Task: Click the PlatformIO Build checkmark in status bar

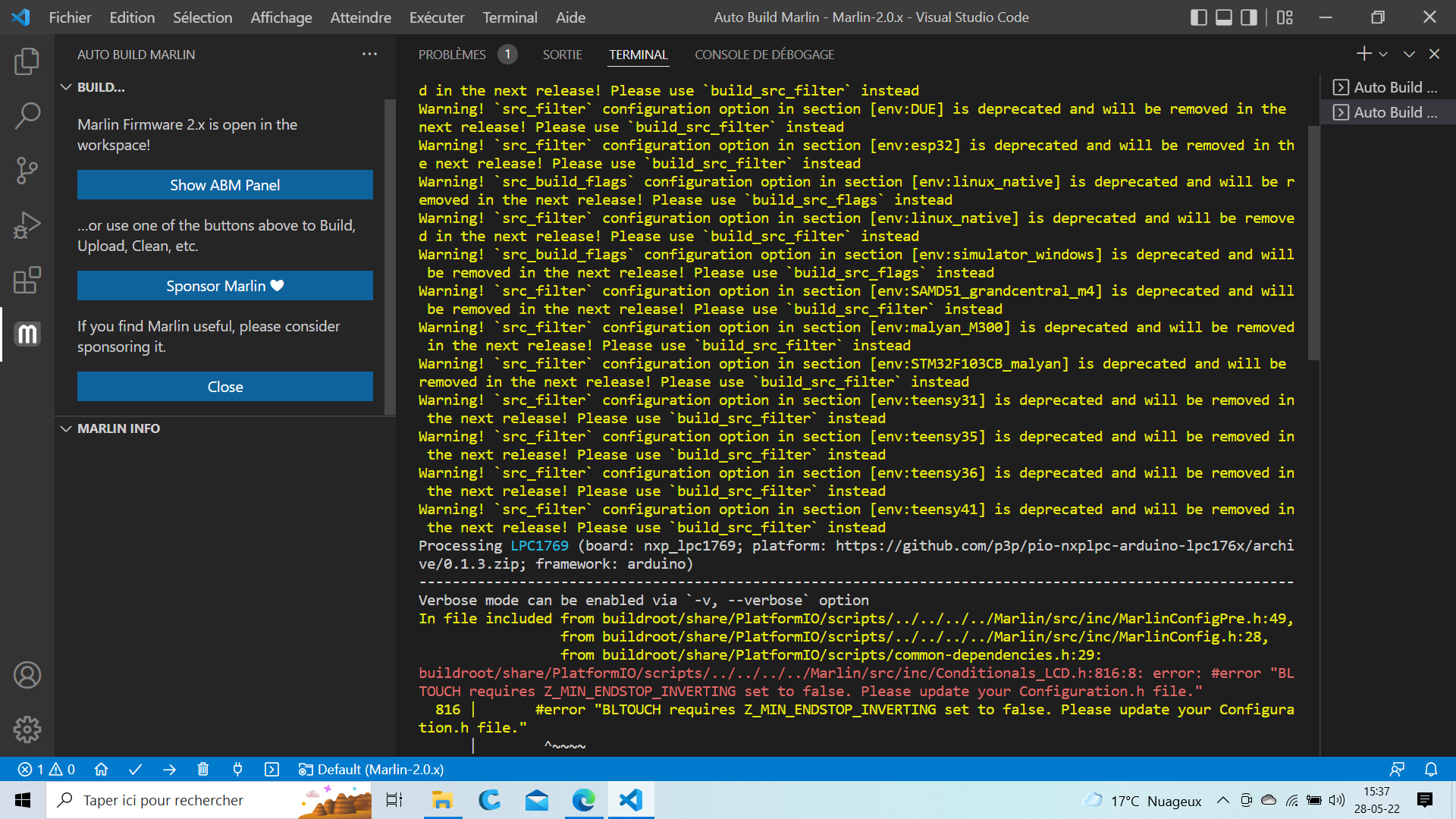Action: tap(136, 770)
